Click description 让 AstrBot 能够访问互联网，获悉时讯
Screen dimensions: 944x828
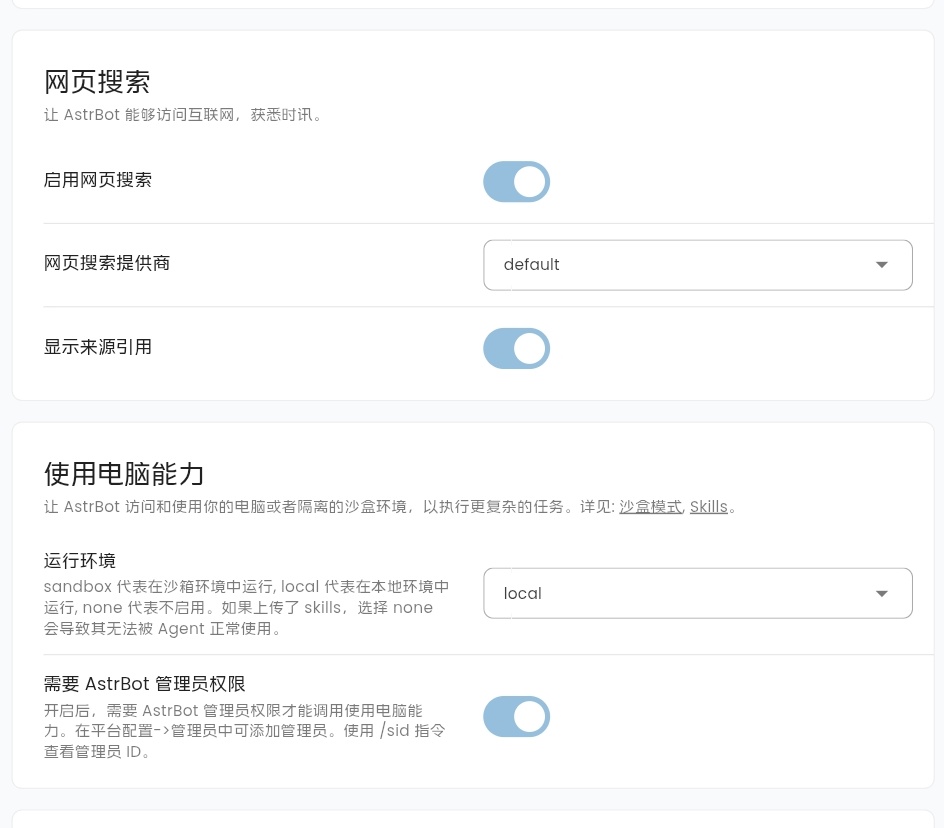(183, 114)
